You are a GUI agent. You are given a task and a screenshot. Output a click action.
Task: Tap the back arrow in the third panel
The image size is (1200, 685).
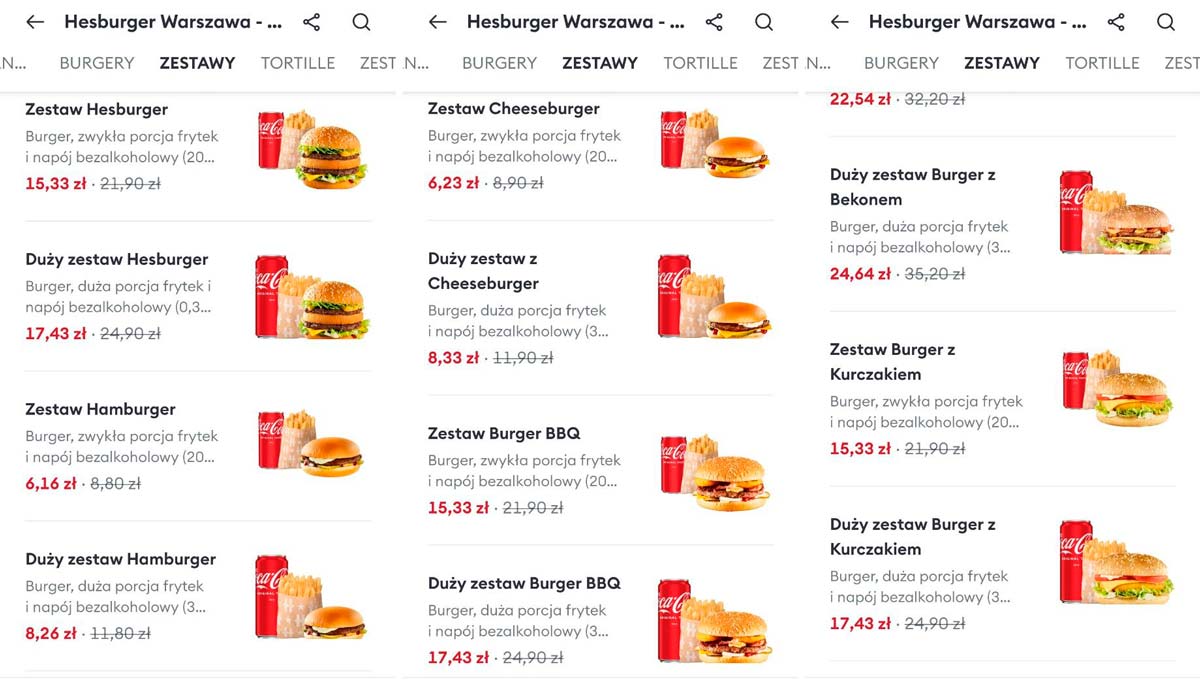839,22
